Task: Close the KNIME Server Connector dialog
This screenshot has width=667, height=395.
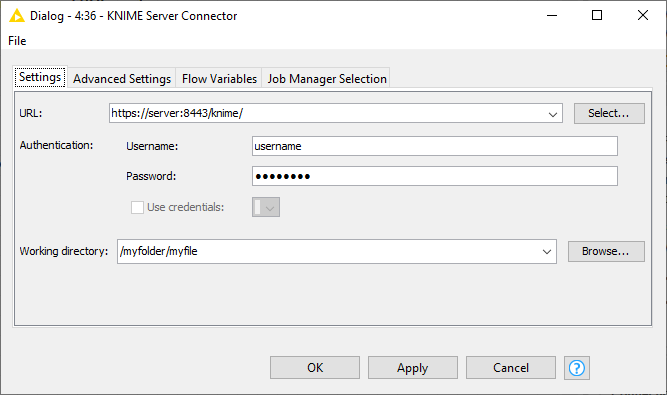Action: pos(643,15)
